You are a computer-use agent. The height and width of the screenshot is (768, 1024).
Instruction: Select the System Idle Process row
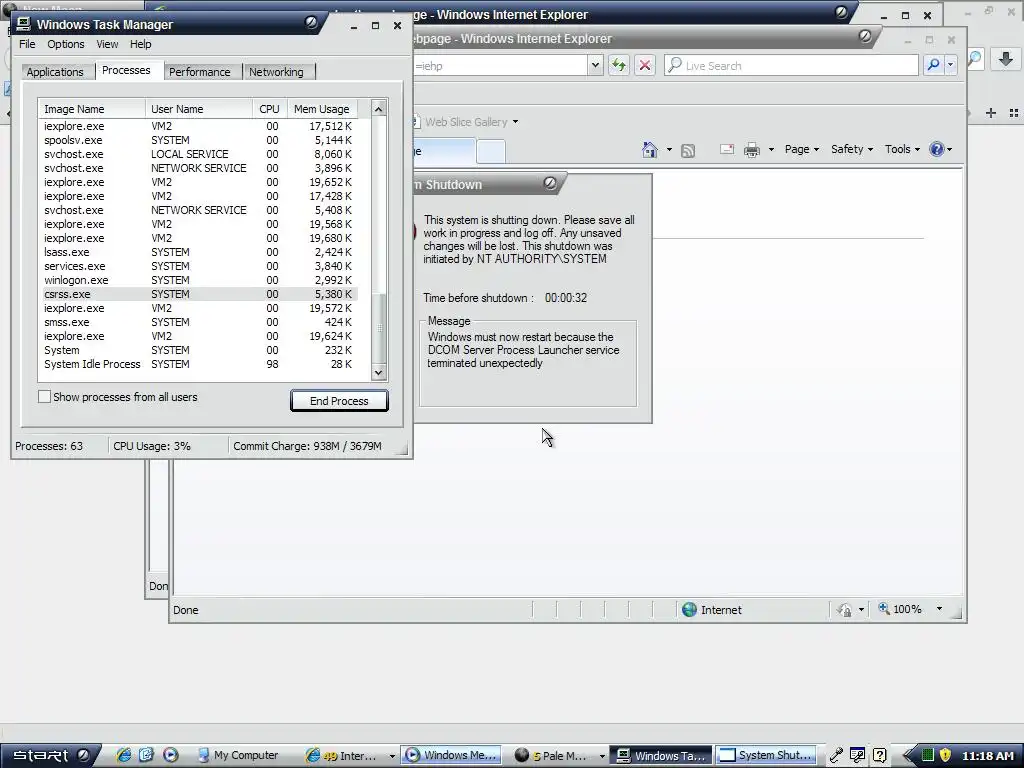[200, 364]
